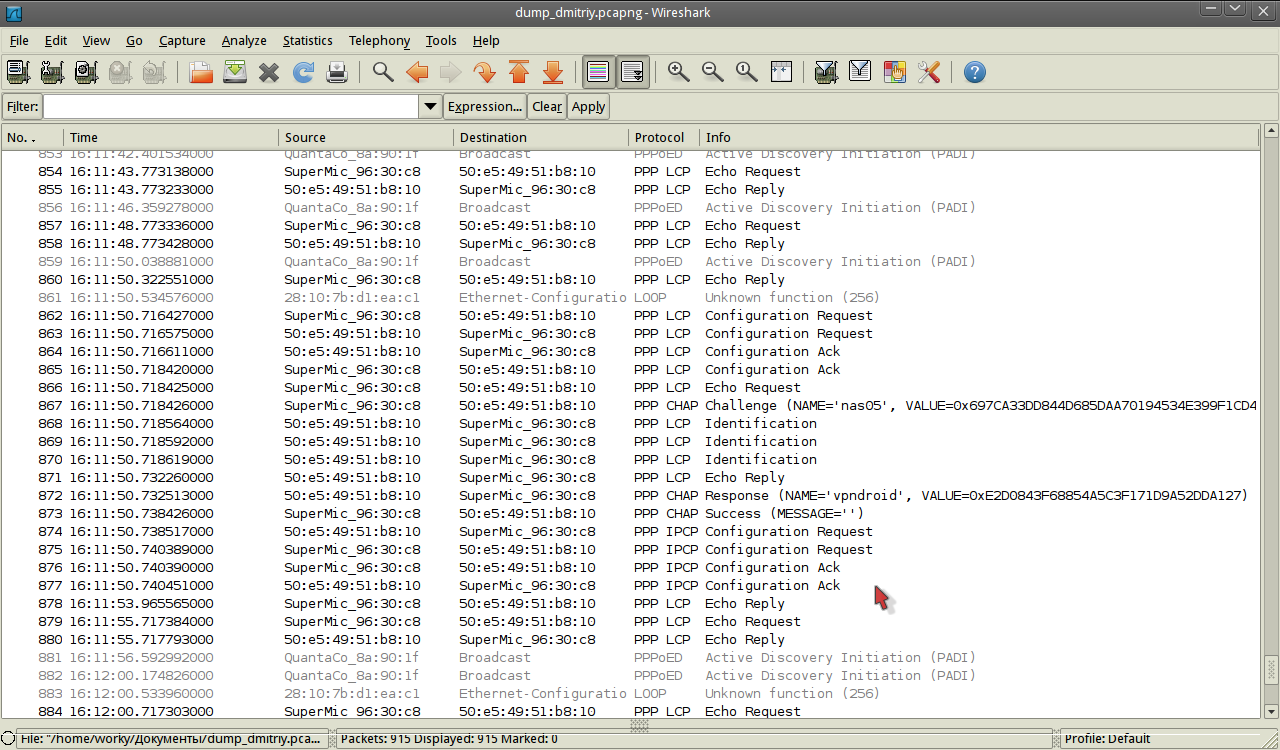This screenshot has height=750, width=1280.
Task: Sort by the Time column header
Action: (171, 137)
